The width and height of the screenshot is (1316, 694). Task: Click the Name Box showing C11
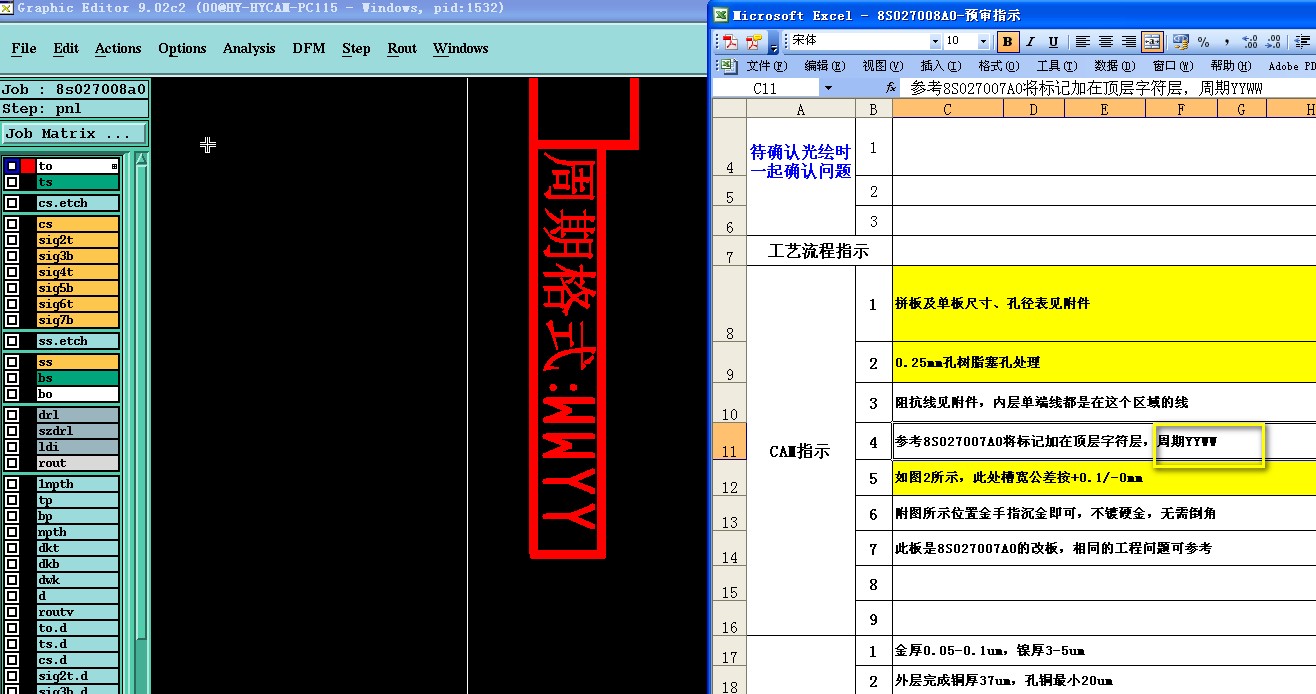pos(765,88)
